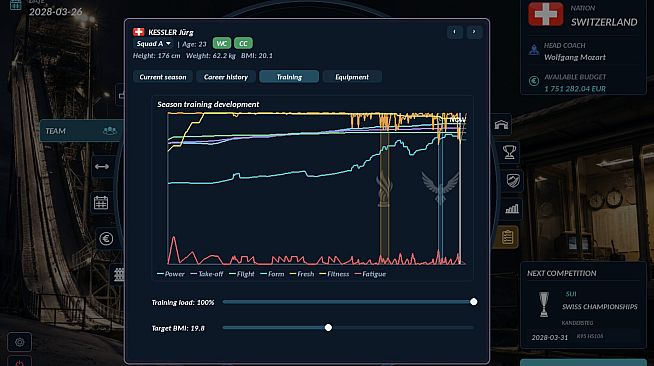This screenshot has width=654, height=366.
Task: Open the bar chart statistics icon
Action: [x=512, y=209]
